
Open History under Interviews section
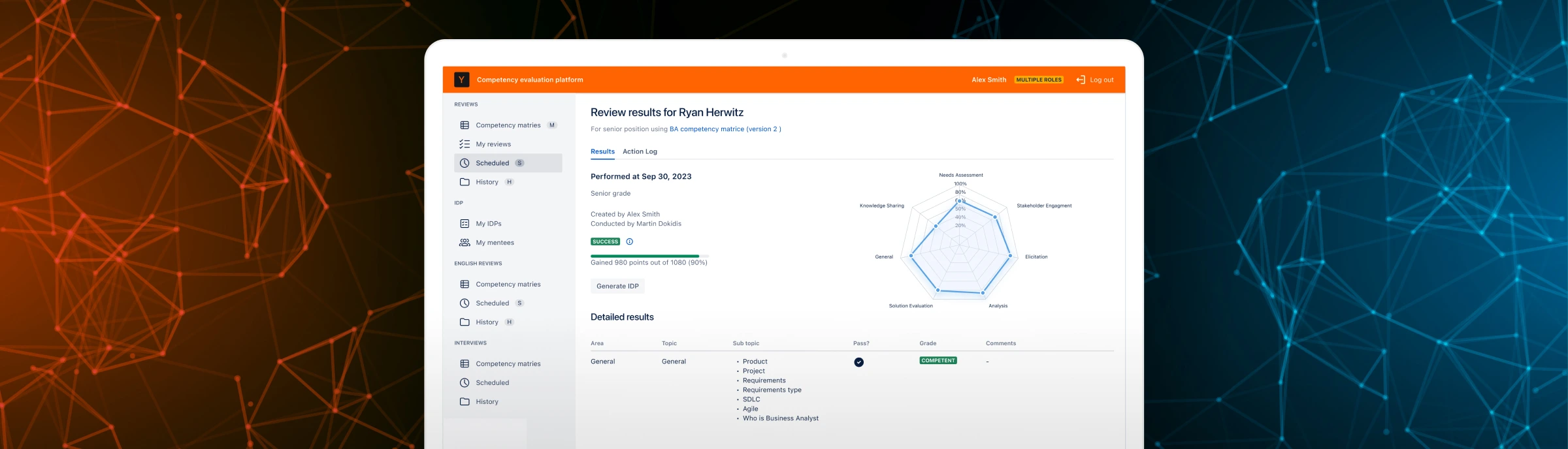(487, 402)
